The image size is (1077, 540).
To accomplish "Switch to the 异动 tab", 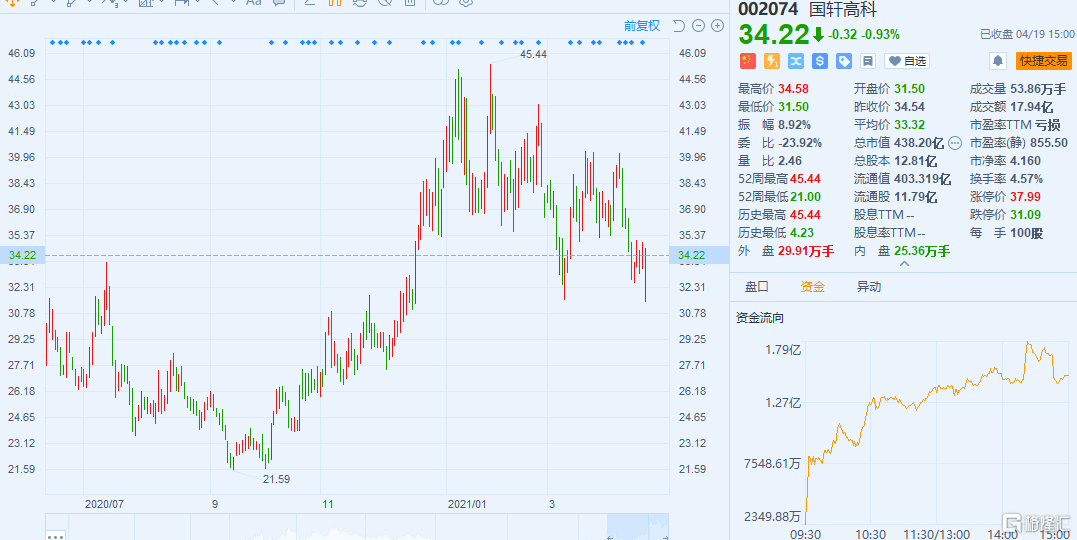I will pyautogui.click(x=869, y=286).
